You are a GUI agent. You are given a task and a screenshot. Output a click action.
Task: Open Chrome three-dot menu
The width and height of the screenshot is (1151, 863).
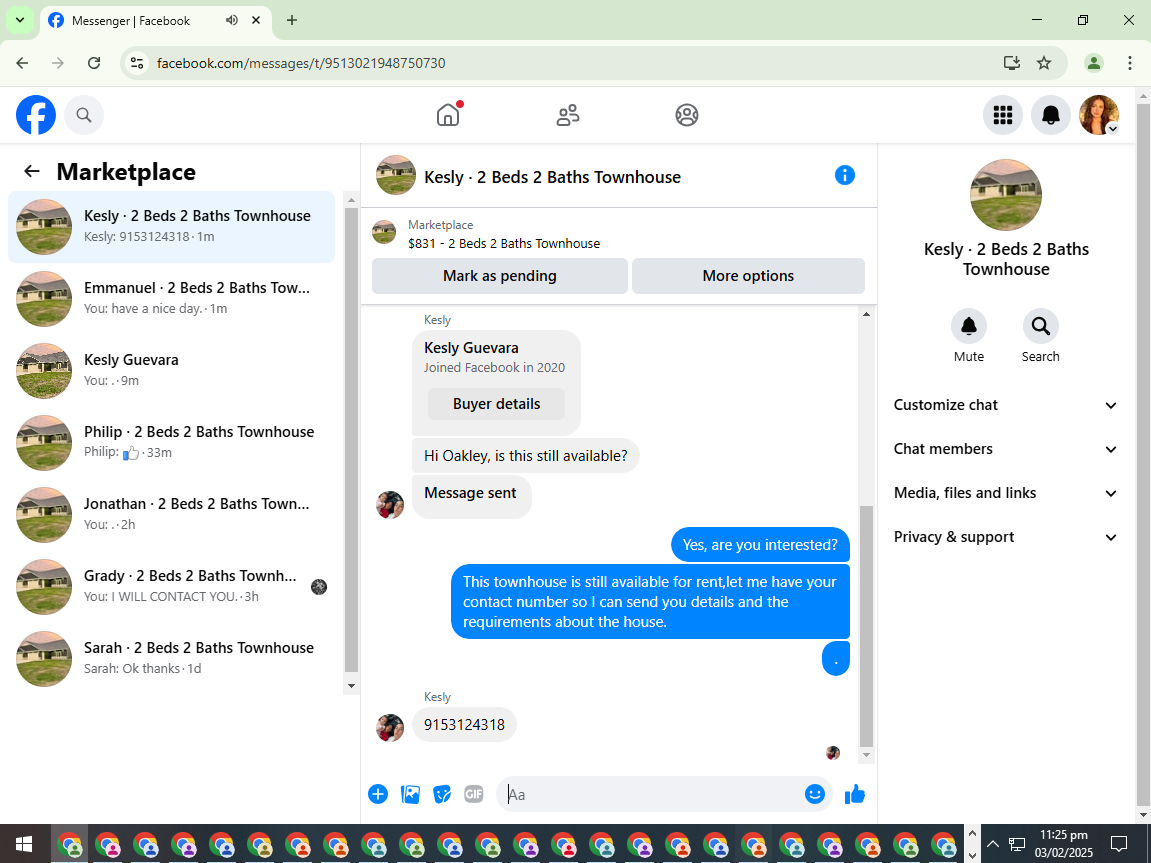(x=1130, y=63)
